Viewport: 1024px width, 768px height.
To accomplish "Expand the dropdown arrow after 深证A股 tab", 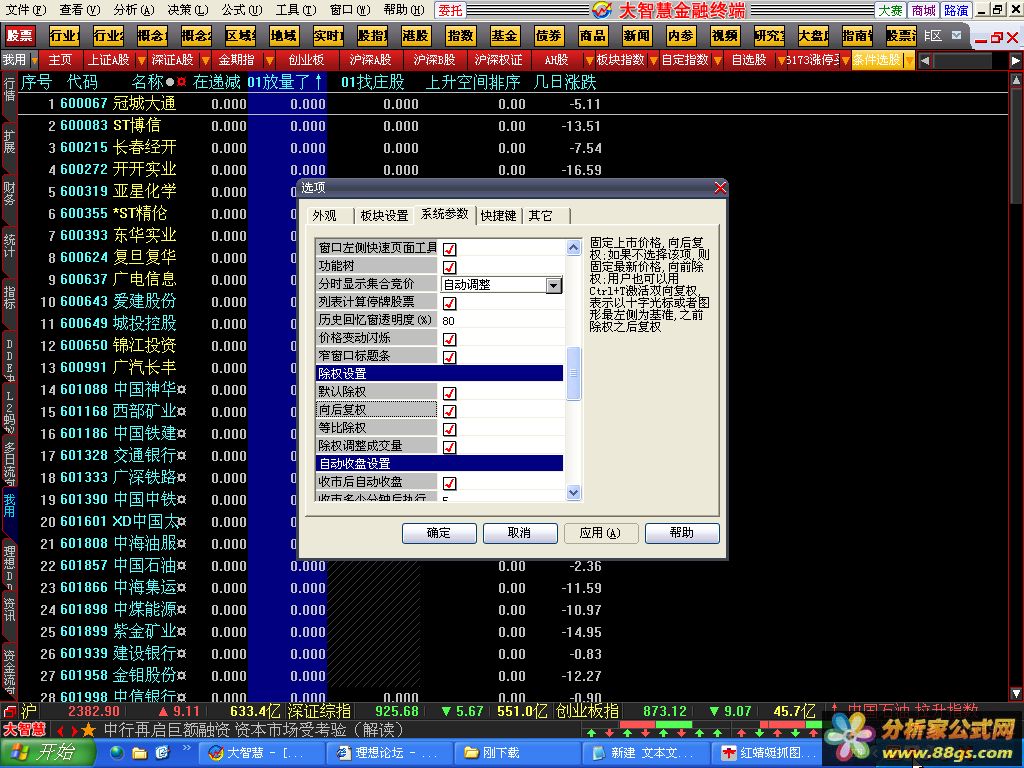I will click(205, 61).
